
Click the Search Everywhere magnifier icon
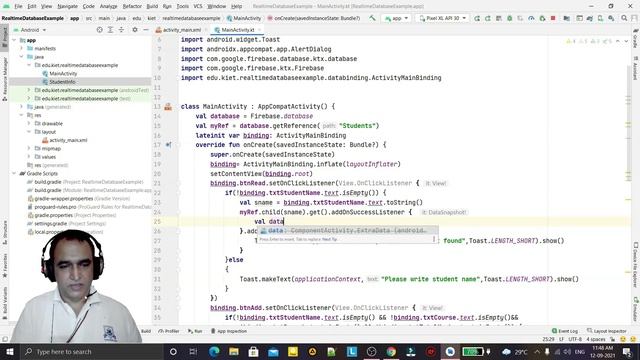(624, 18)
